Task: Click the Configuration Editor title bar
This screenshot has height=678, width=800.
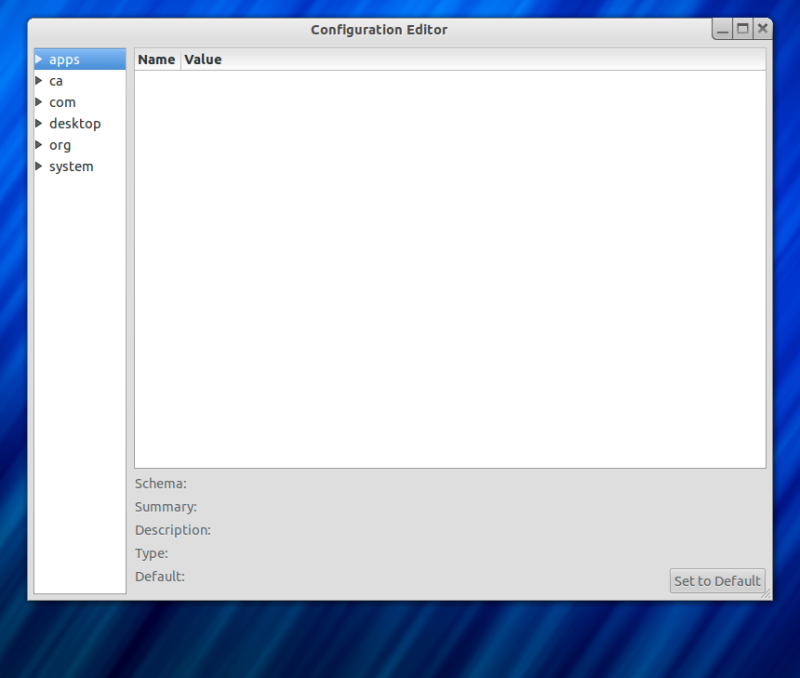Action: 379,30
